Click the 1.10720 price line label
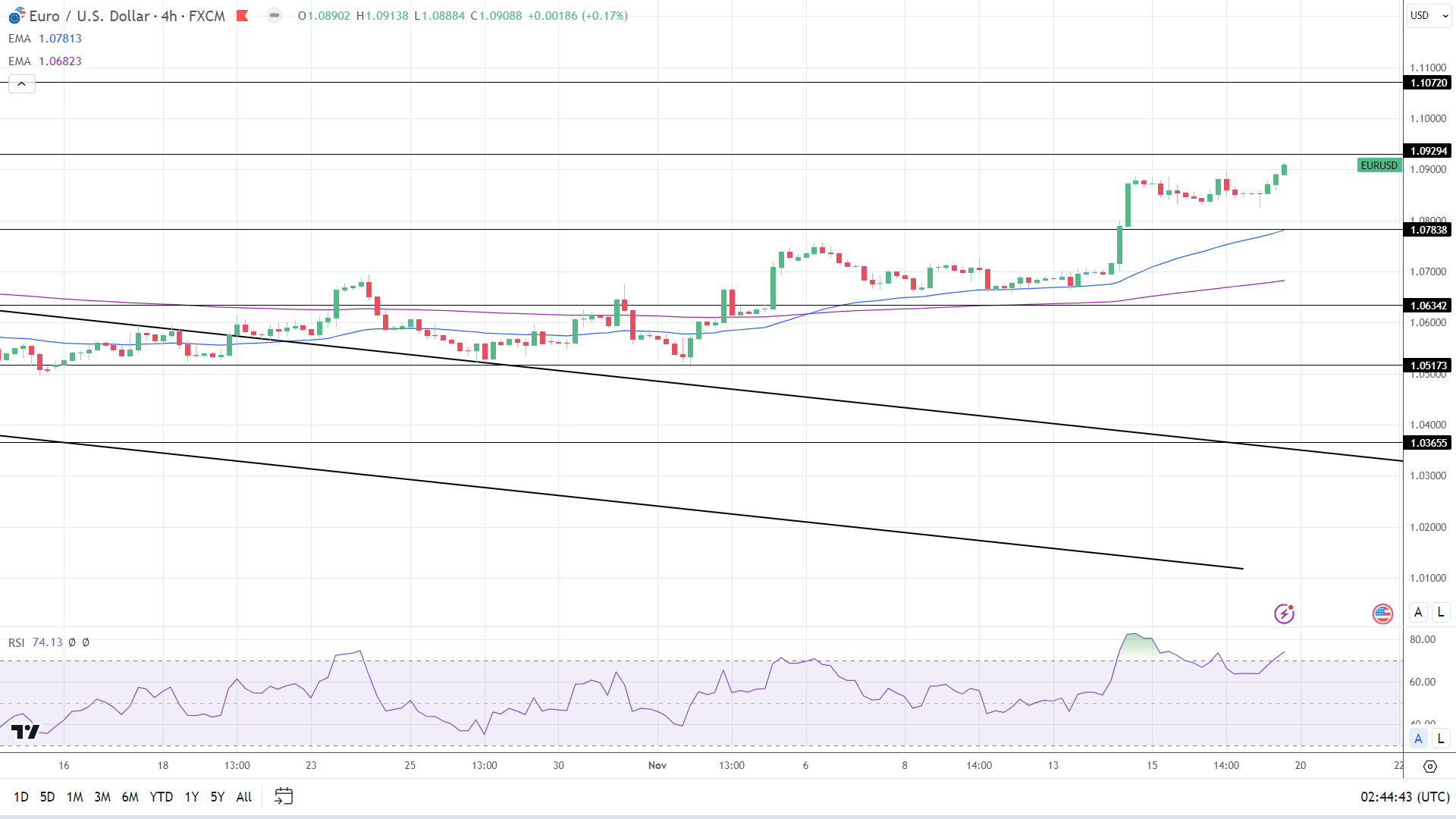Screen dimensions: 1456x819 tap(1428, 83)
